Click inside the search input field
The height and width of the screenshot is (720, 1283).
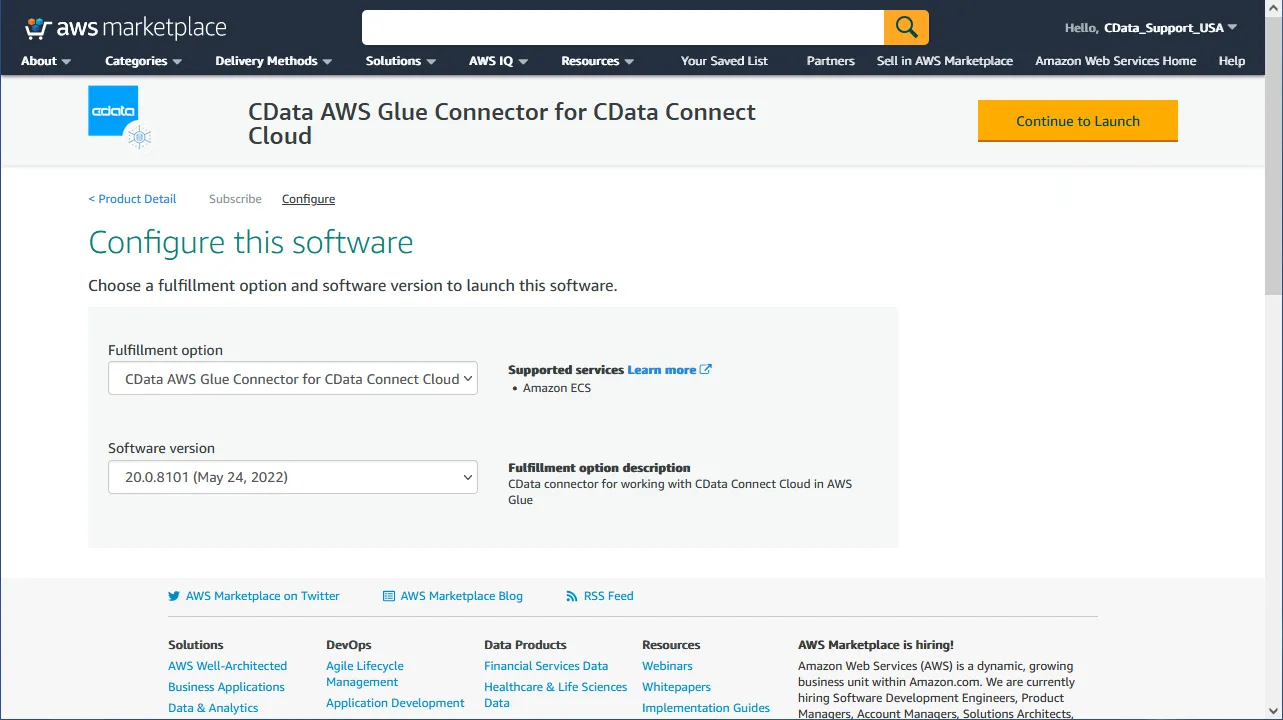620,27
